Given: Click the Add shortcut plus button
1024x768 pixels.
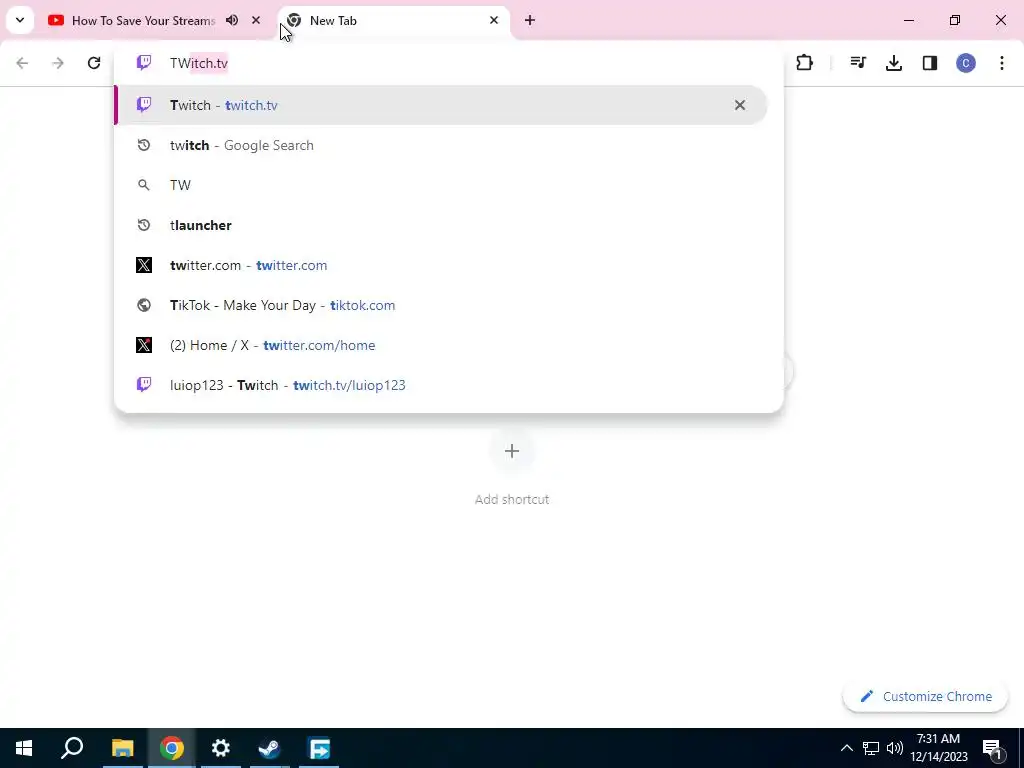Looking at the screenshot, I should point(512,451).
